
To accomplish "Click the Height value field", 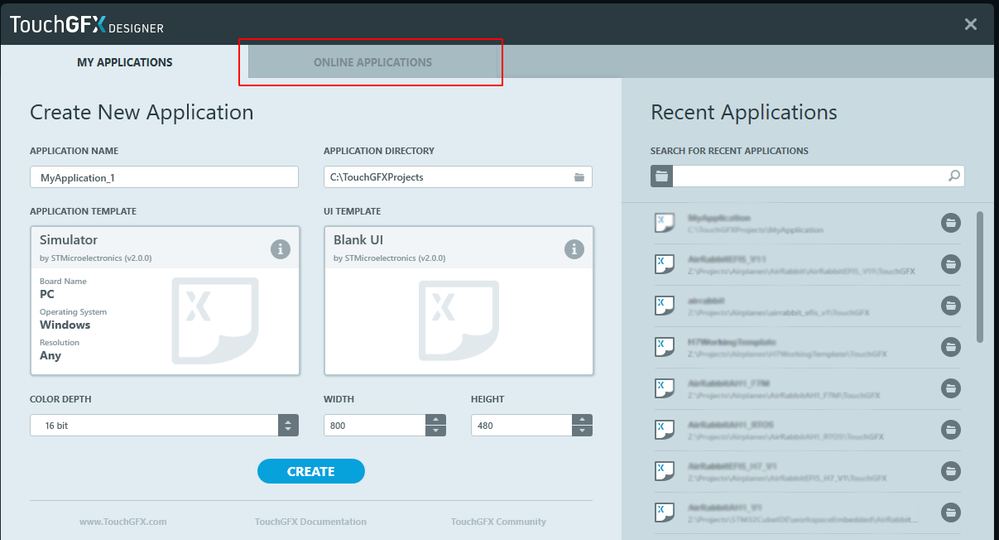I will pyautogui.click(x=521, y=425).
